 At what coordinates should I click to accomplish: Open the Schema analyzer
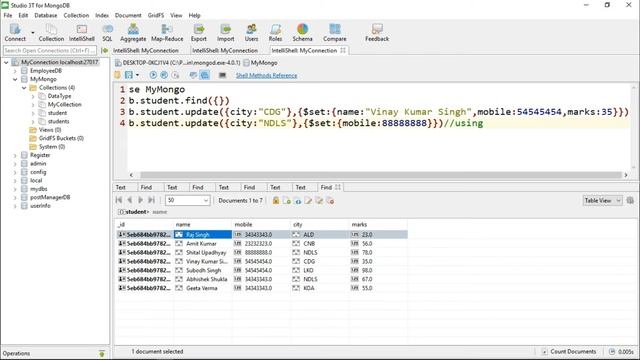[x=302, y=32]
